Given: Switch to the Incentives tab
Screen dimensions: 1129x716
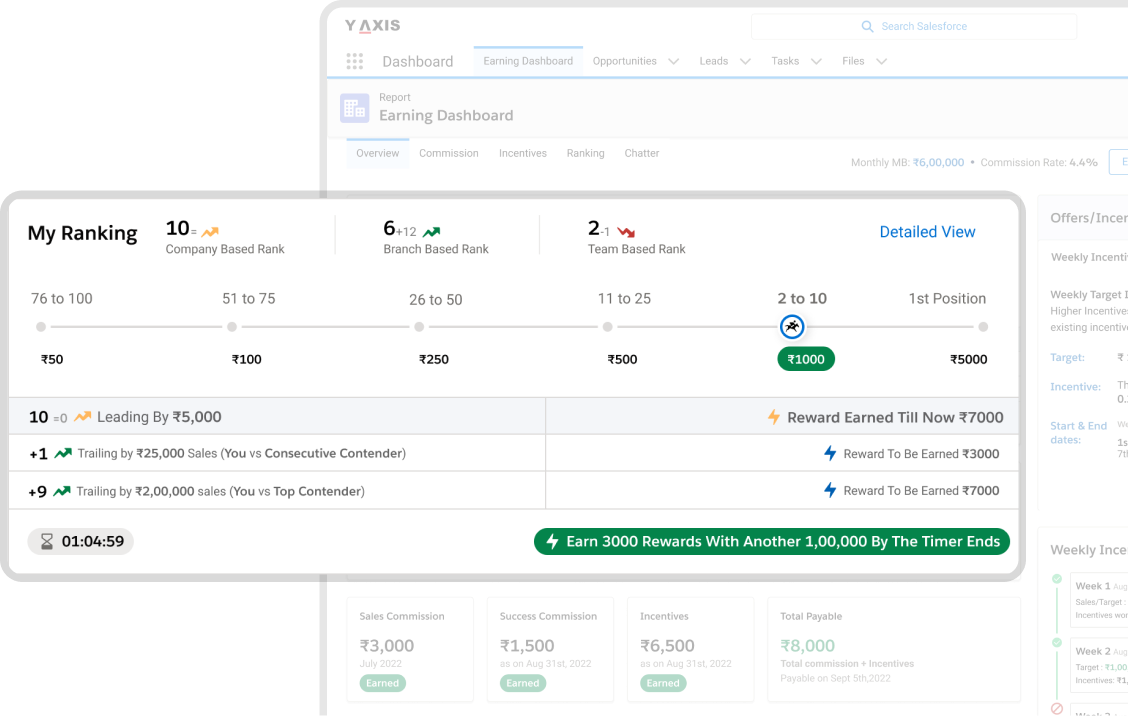Looking at the screenshot, I should [x=523, y=153].
